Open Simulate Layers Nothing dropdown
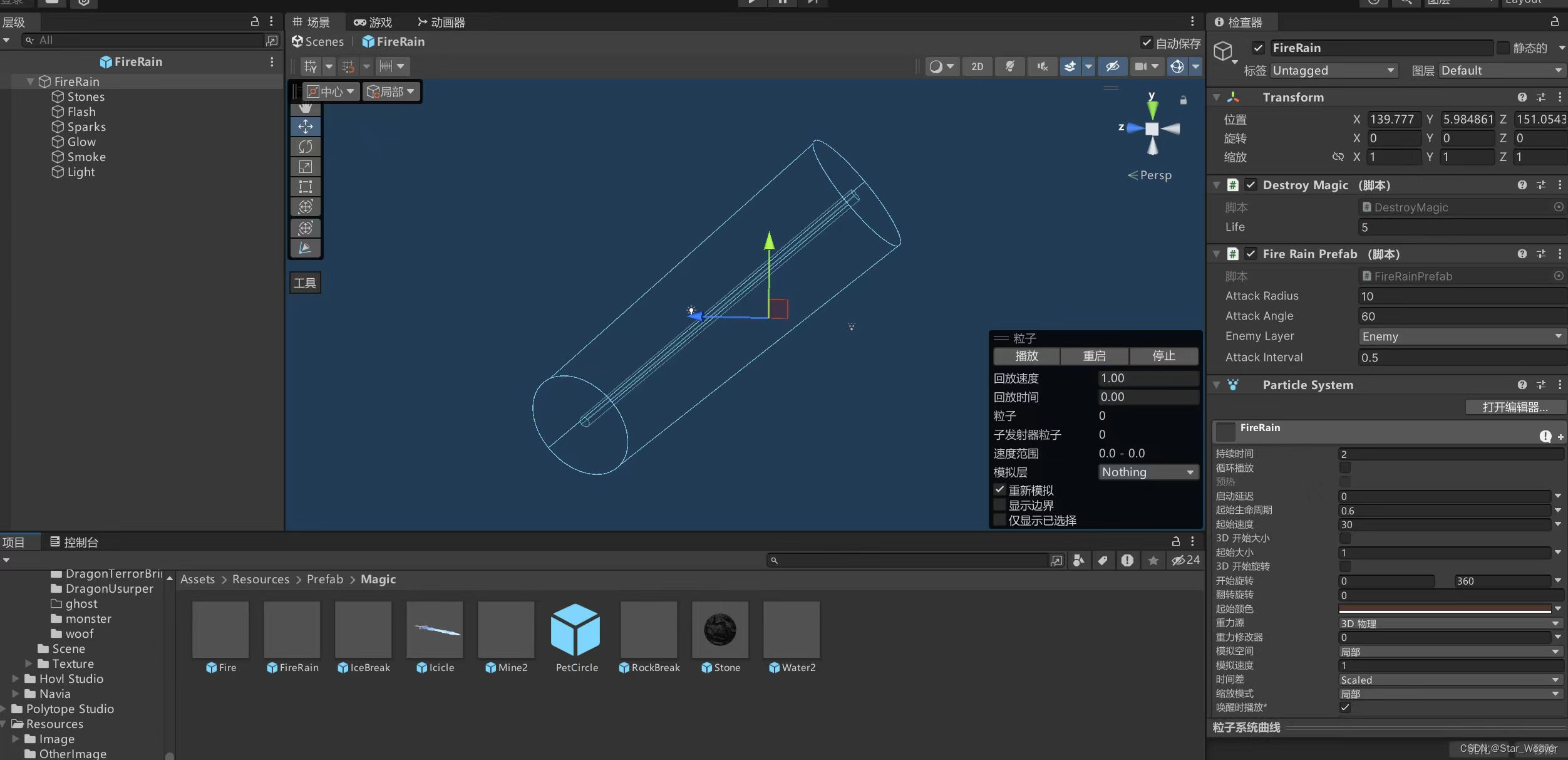 coord(1148,472)
